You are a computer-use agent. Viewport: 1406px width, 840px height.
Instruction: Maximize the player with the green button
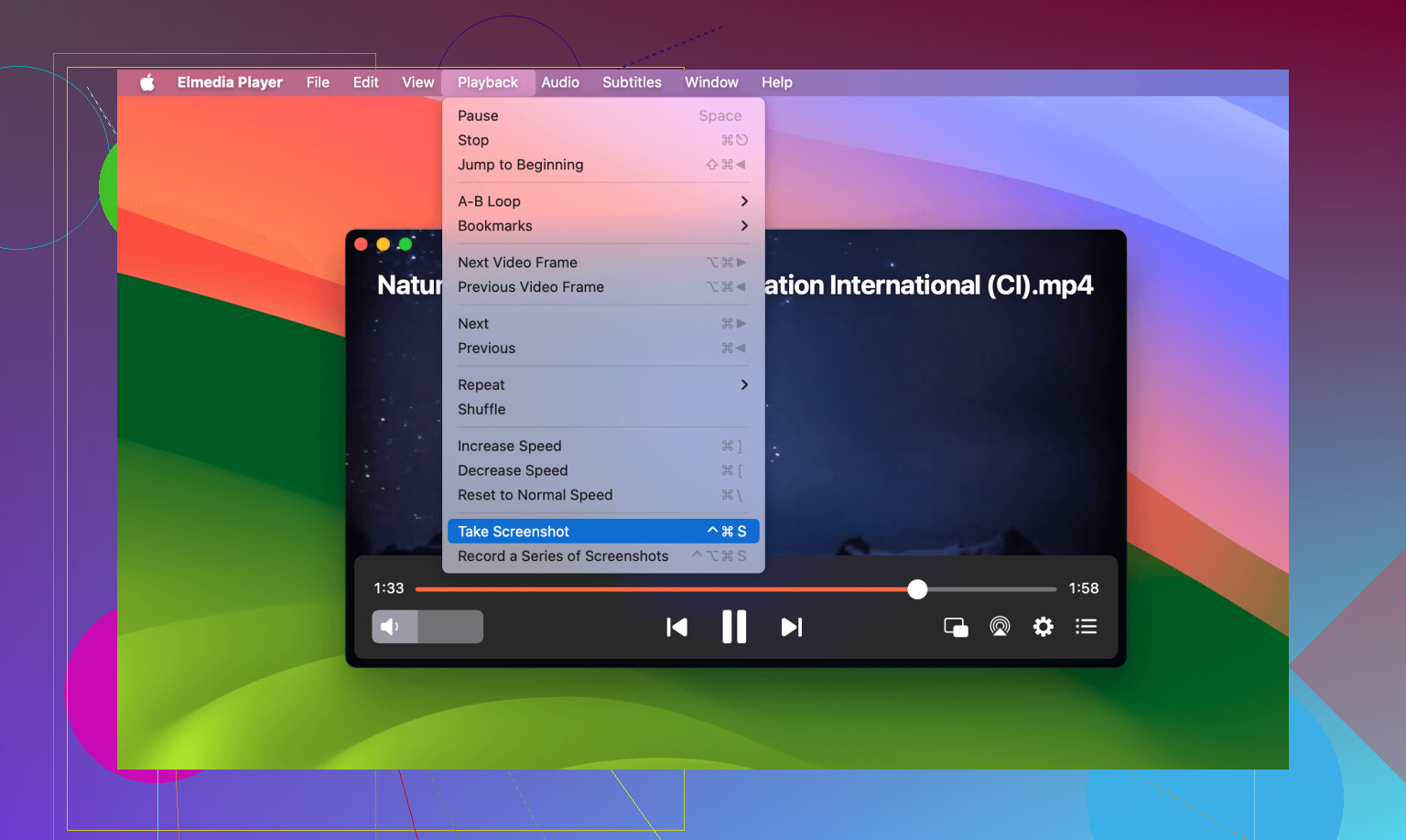coord(406,244)
